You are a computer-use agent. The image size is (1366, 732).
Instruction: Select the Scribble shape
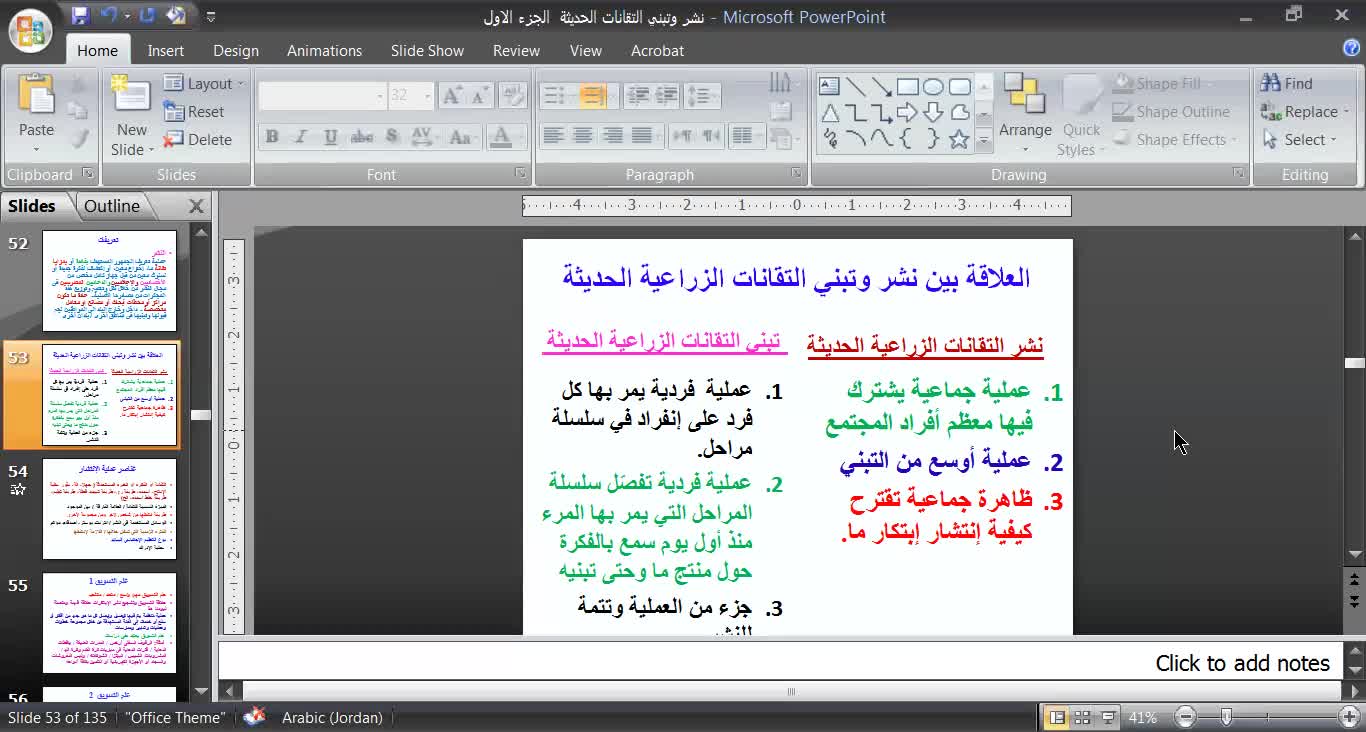click(x=829, y=139)
